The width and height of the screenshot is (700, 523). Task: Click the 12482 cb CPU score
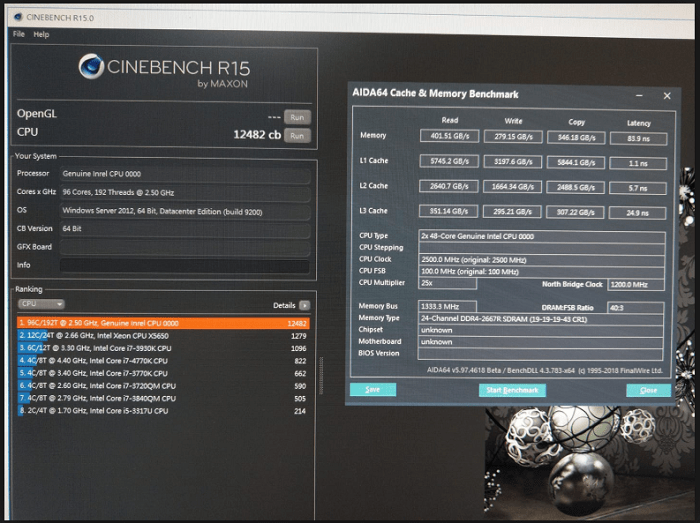tap(257, 135)
